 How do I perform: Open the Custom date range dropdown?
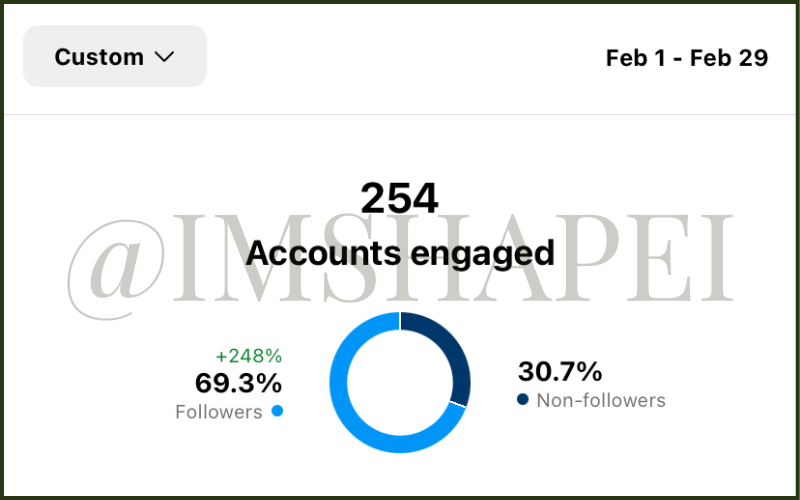[114, 57]
